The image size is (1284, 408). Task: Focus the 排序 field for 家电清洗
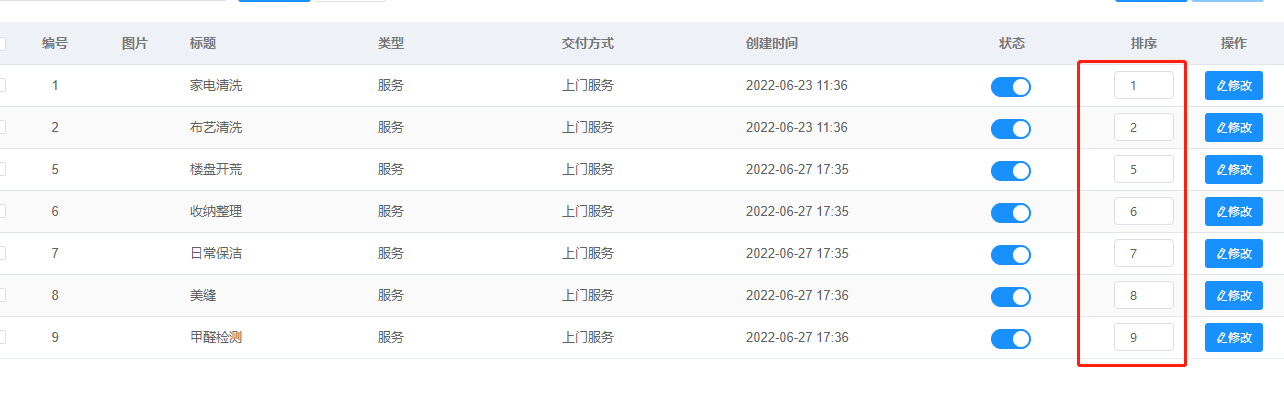click(x=1144, y=86)
